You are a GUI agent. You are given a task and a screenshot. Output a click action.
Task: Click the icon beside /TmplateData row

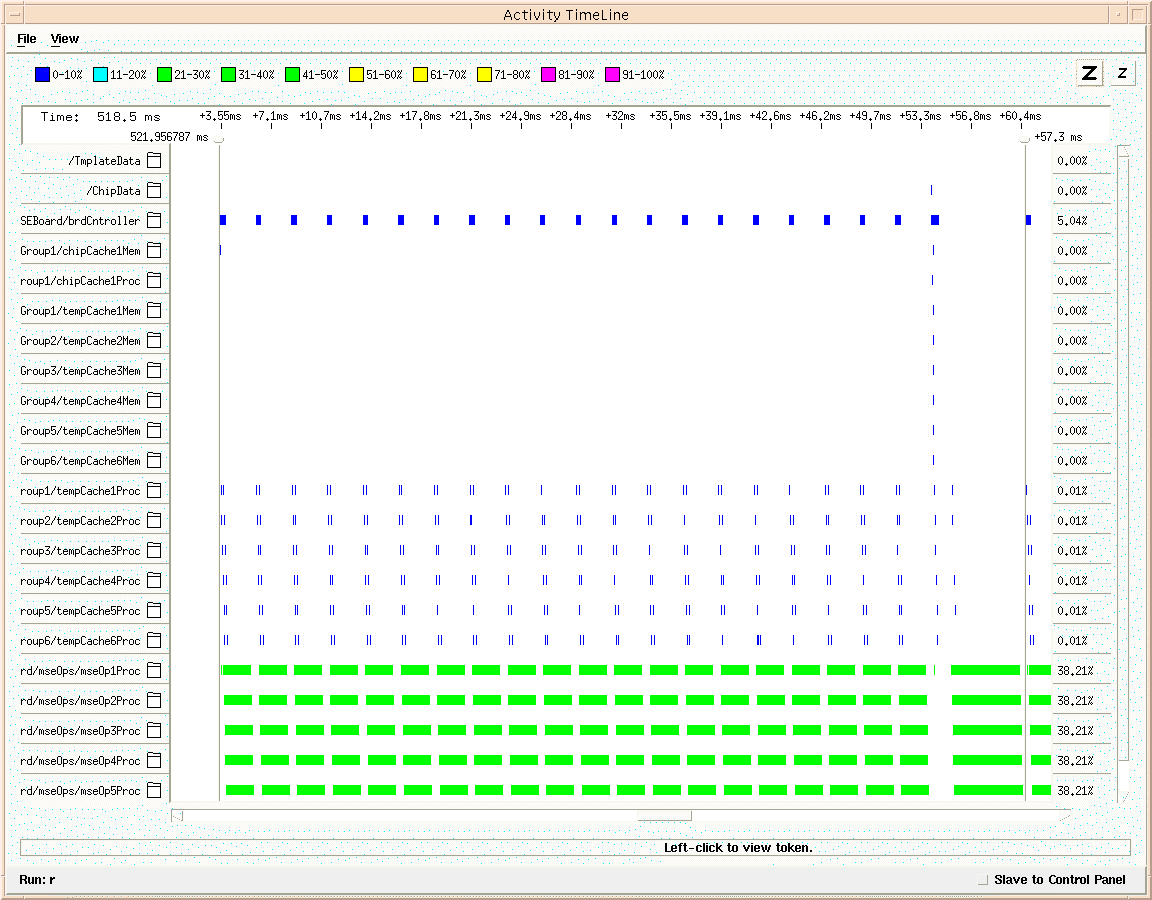click(x=154, y=161)
